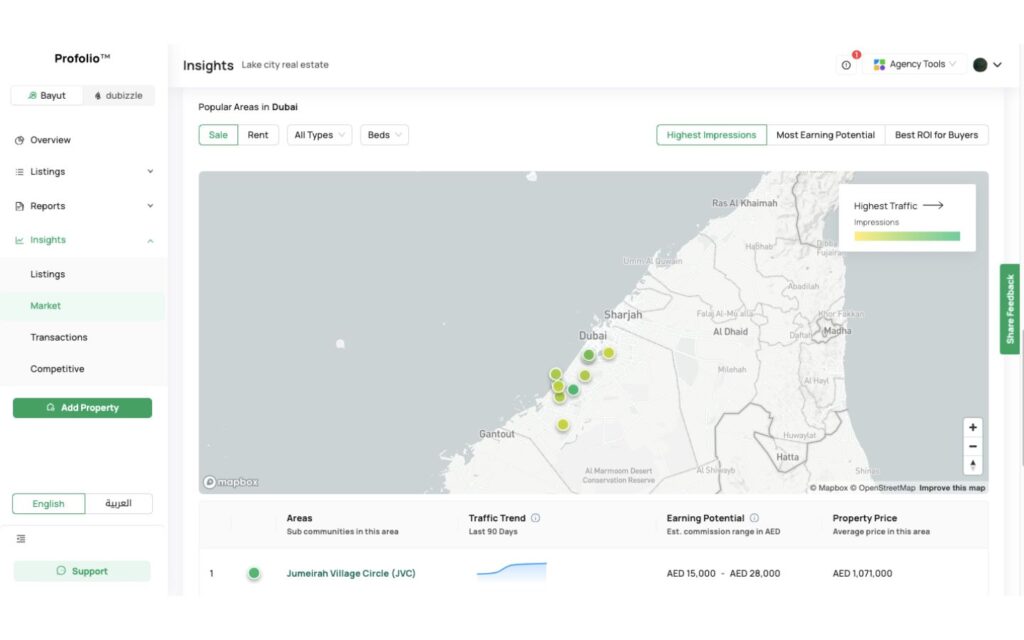This screenshot has height=640, width=1024.
Task: Open the profile menu chevron
Action: [997, 65]
